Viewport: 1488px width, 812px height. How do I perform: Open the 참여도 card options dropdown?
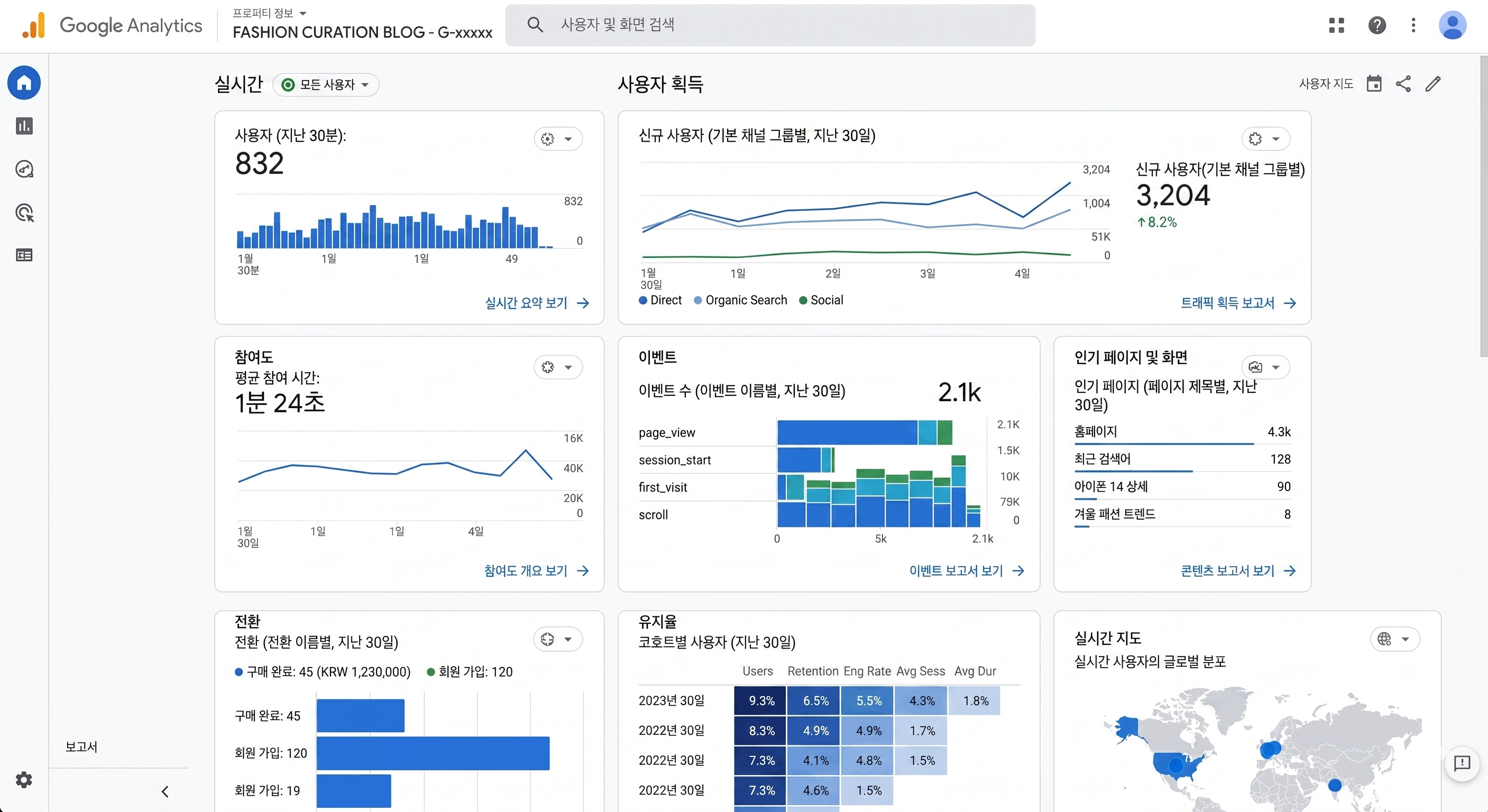[558, 367]
